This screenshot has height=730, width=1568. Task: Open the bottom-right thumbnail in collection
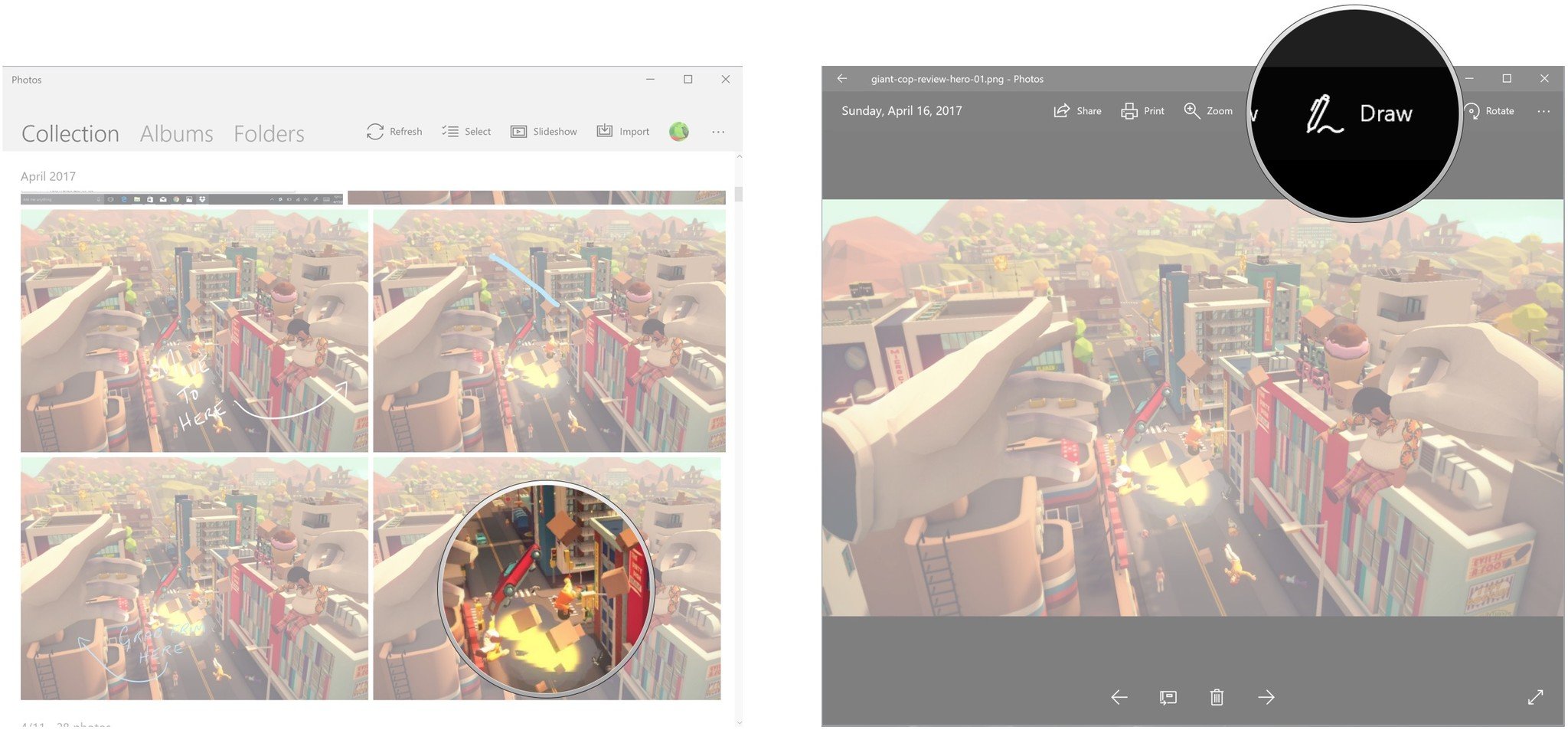click(547, 578)
